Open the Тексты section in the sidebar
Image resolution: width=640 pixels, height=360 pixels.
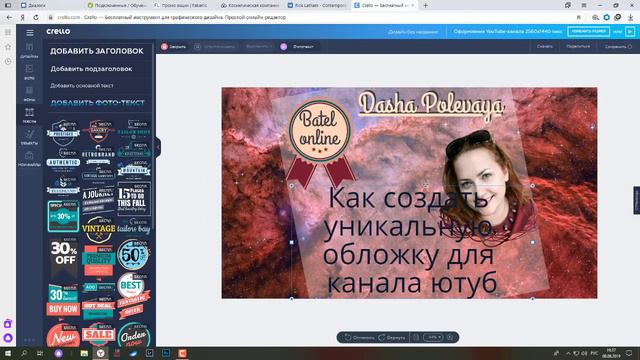coord(29,115)
